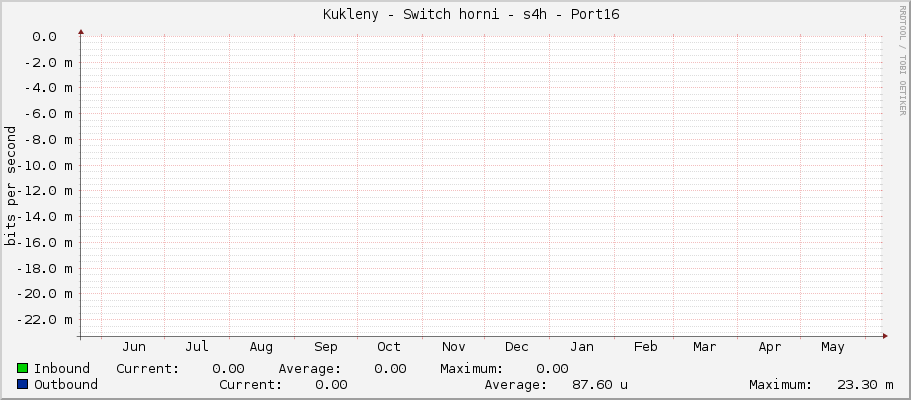
Task: Click the Outbound maximum value '23.30 m'
Action: click(866, 385)
